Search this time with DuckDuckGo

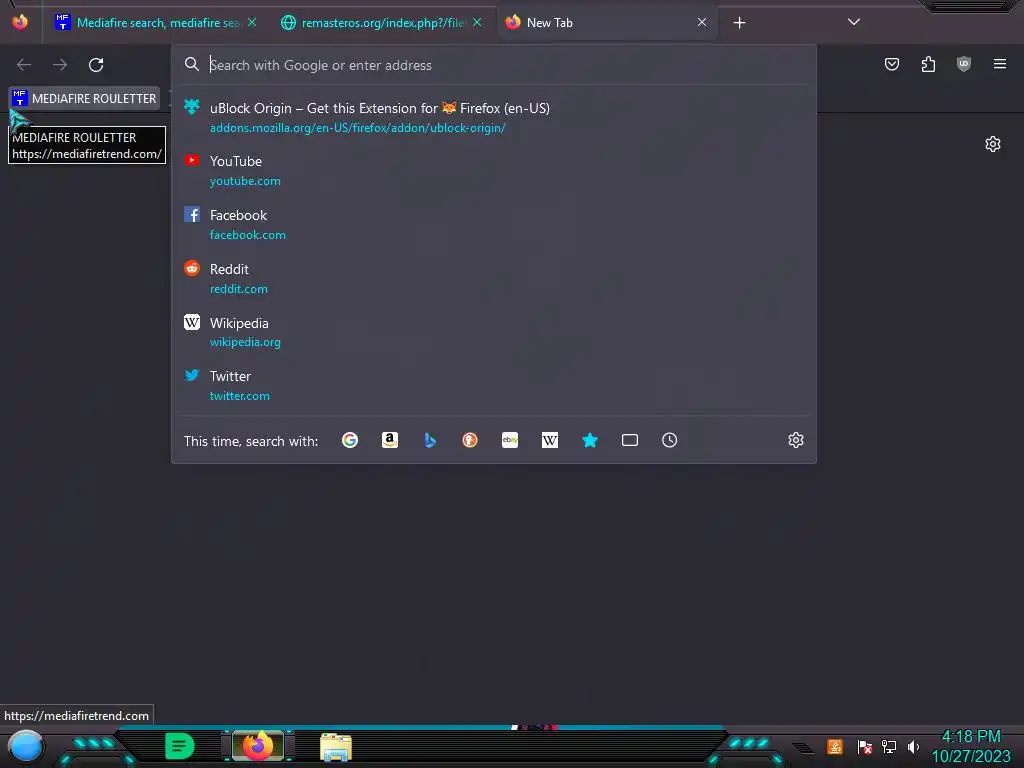tap(470, 440)
